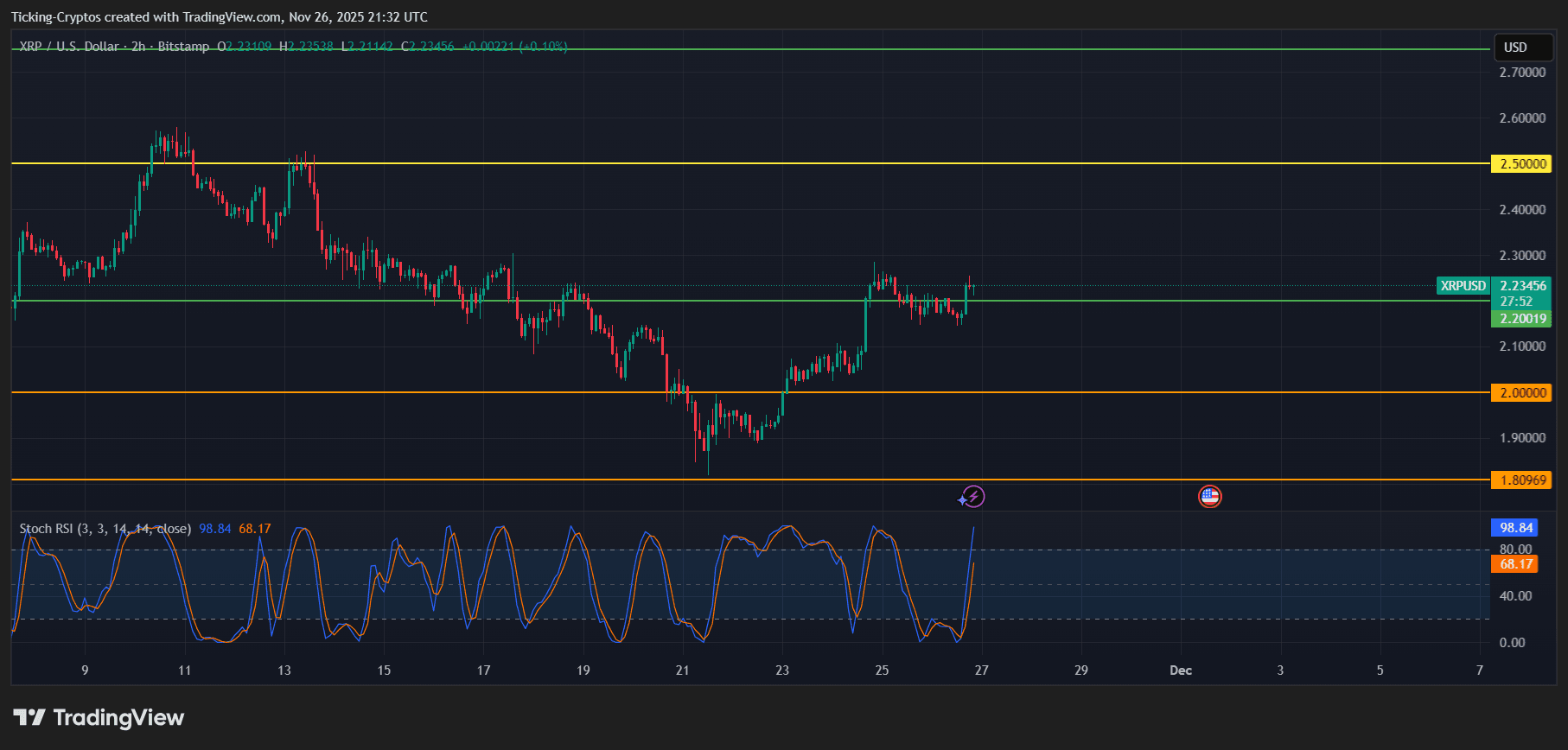Viewport: 1568px width, 750px height.
Task: Select the orange 1.80969 price level label
Action: 1521,480
